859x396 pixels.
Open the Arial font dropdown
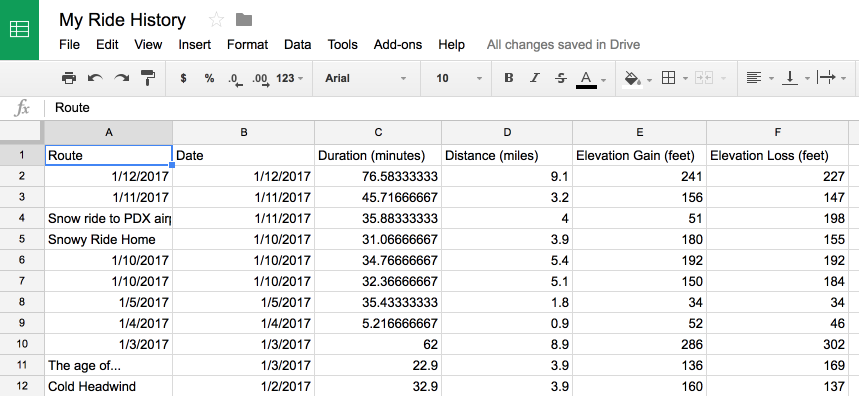click(366, 78)
